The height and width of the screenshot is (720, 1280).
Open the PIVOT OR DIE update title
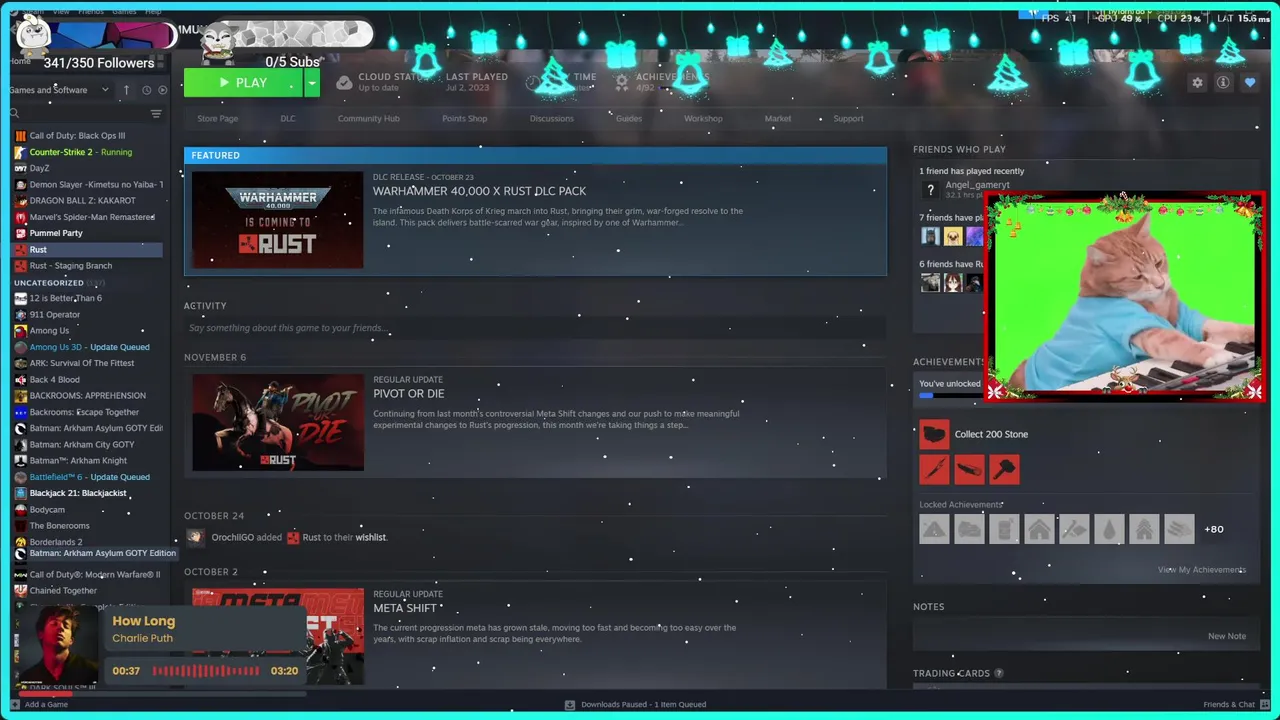(408, 394)
